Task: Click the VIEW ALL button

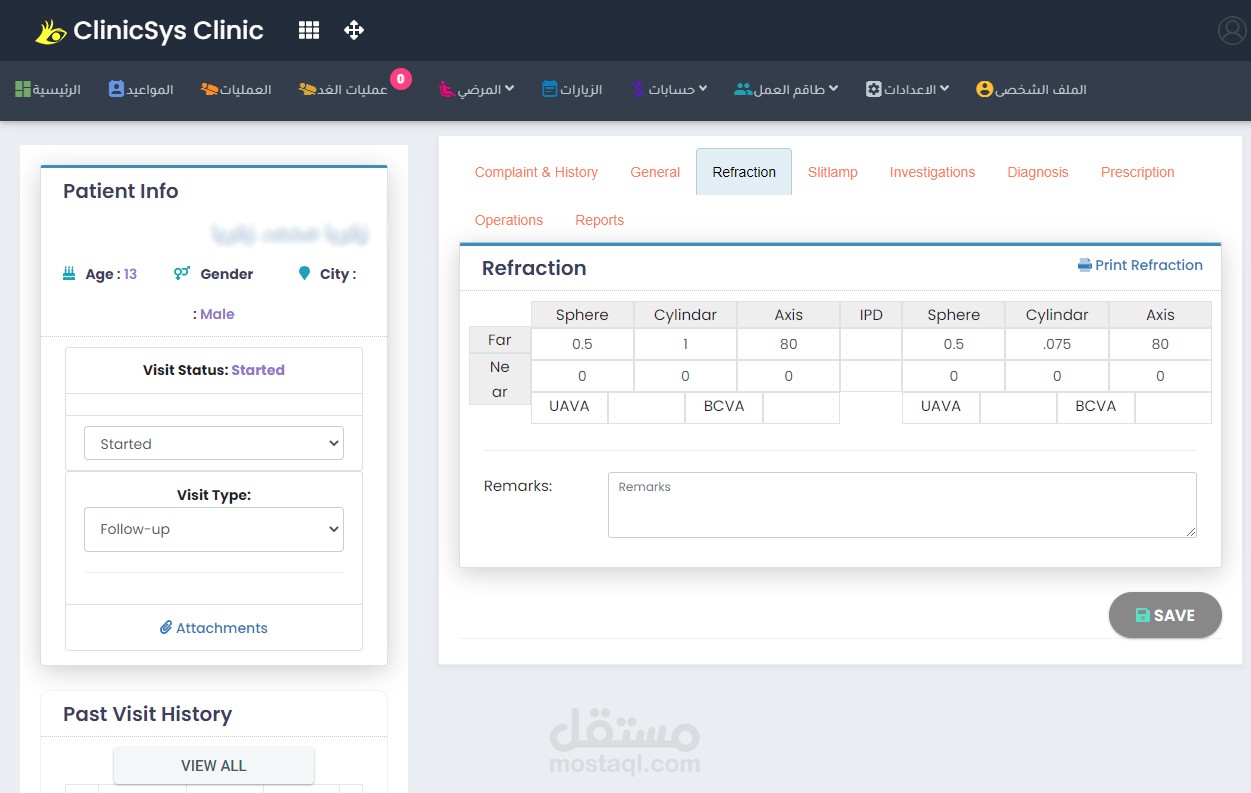Action: coord(214,766)
